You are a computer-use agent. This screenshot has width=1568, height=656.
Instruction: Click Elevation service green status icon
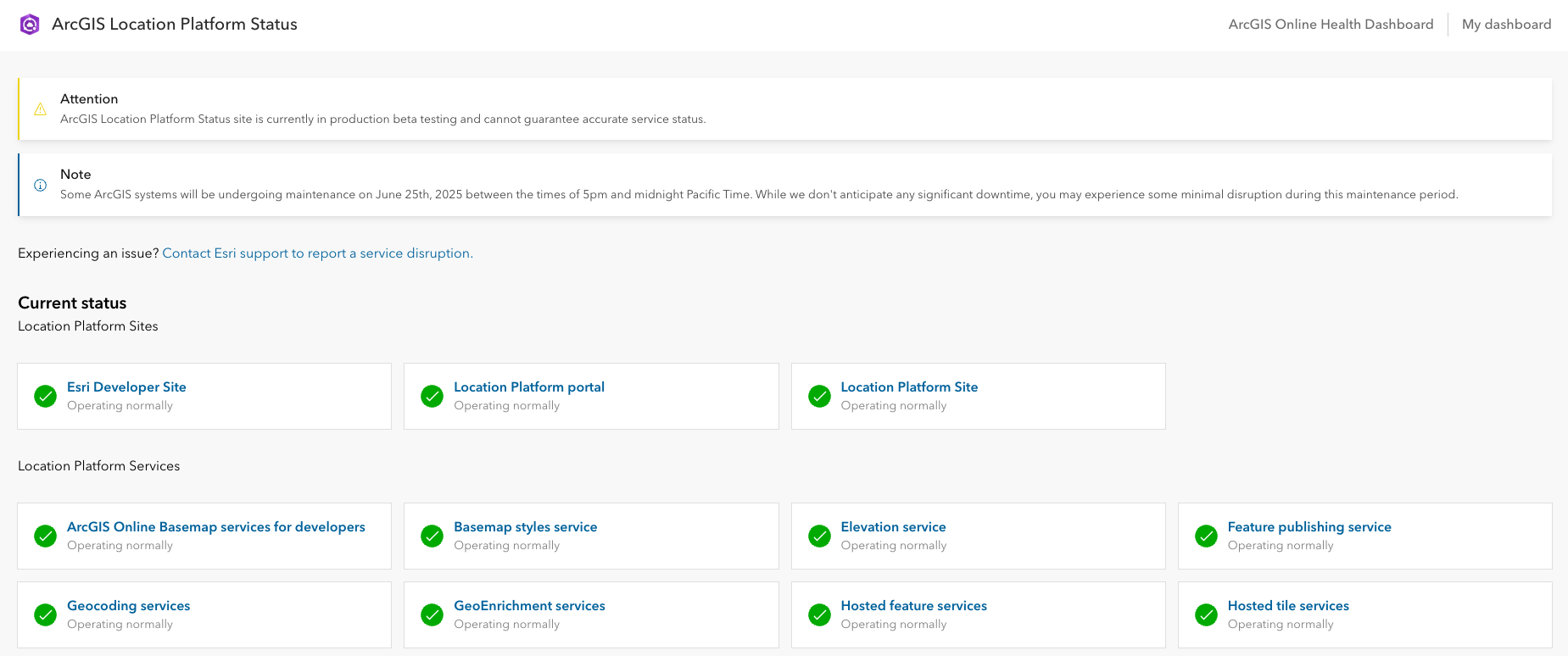coord(819,536)
